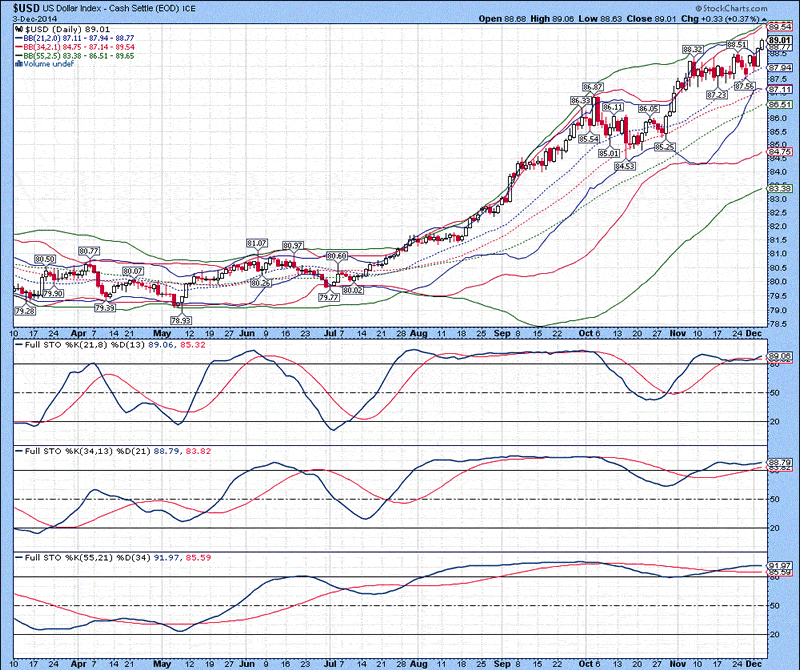Click the 84.53 October low annotation
The image size is (800, 670).
coord(625,166)
